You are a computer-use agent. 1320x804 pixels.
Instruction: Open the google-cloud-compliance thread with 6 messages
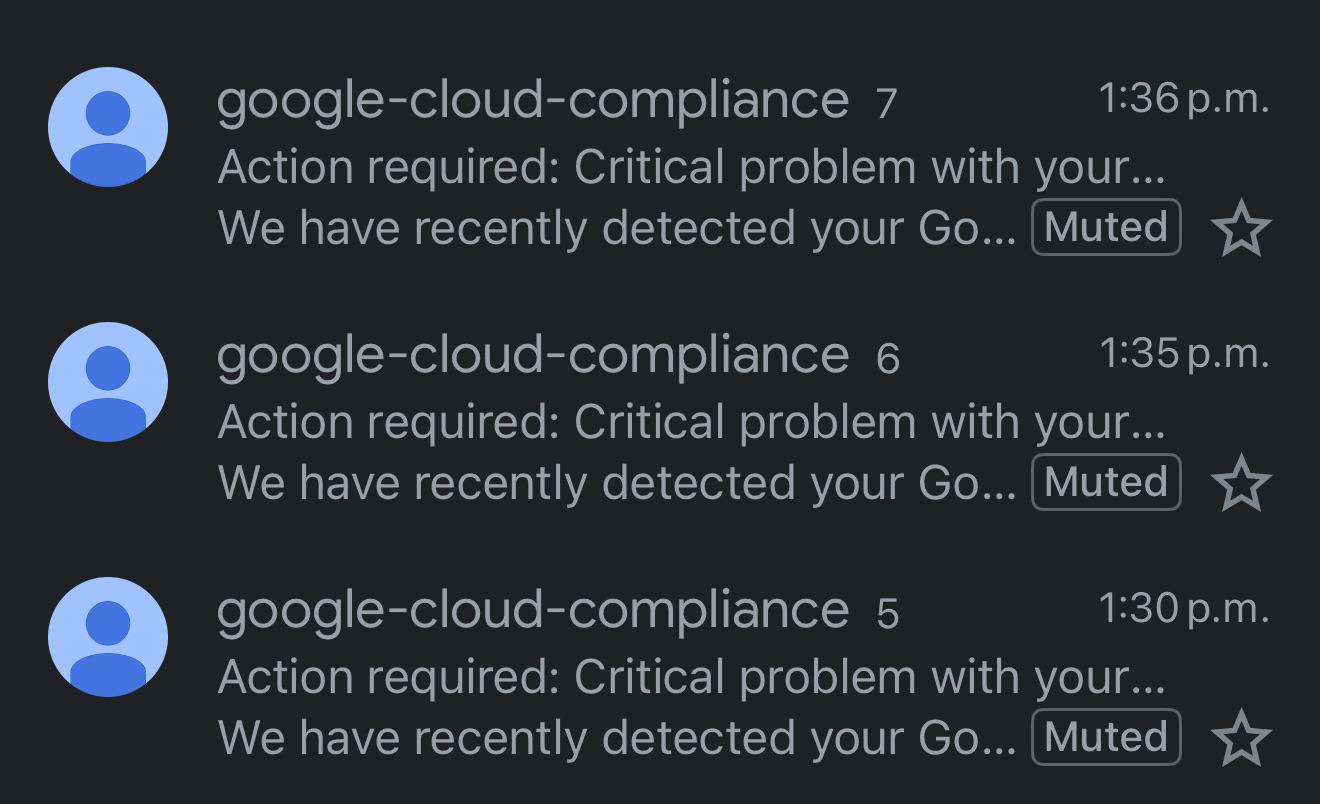(x=532, y=356)
